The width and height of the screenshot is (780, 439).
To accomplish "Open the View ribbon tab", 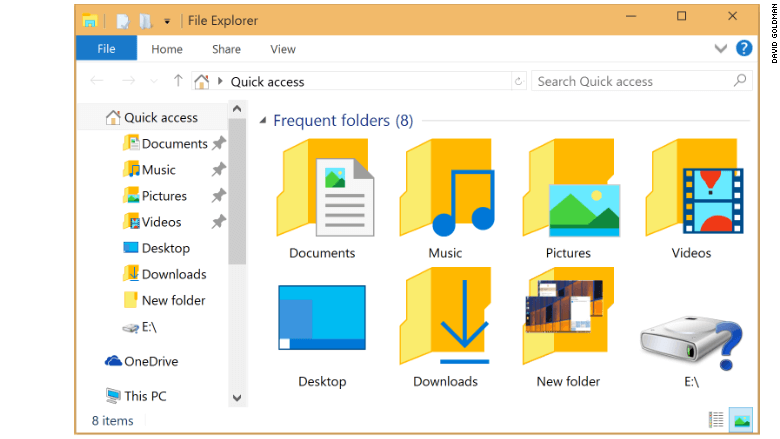I will [283, 49].
